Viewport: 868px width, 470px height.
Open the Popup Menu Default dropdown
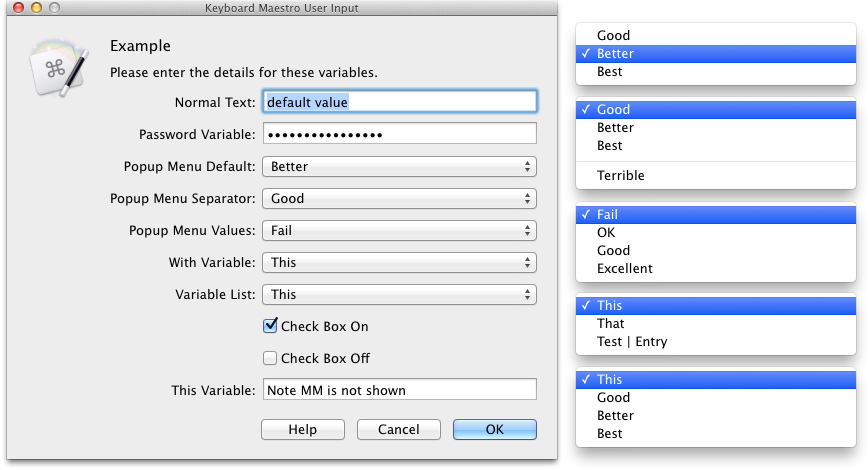(x=400, y=166)
